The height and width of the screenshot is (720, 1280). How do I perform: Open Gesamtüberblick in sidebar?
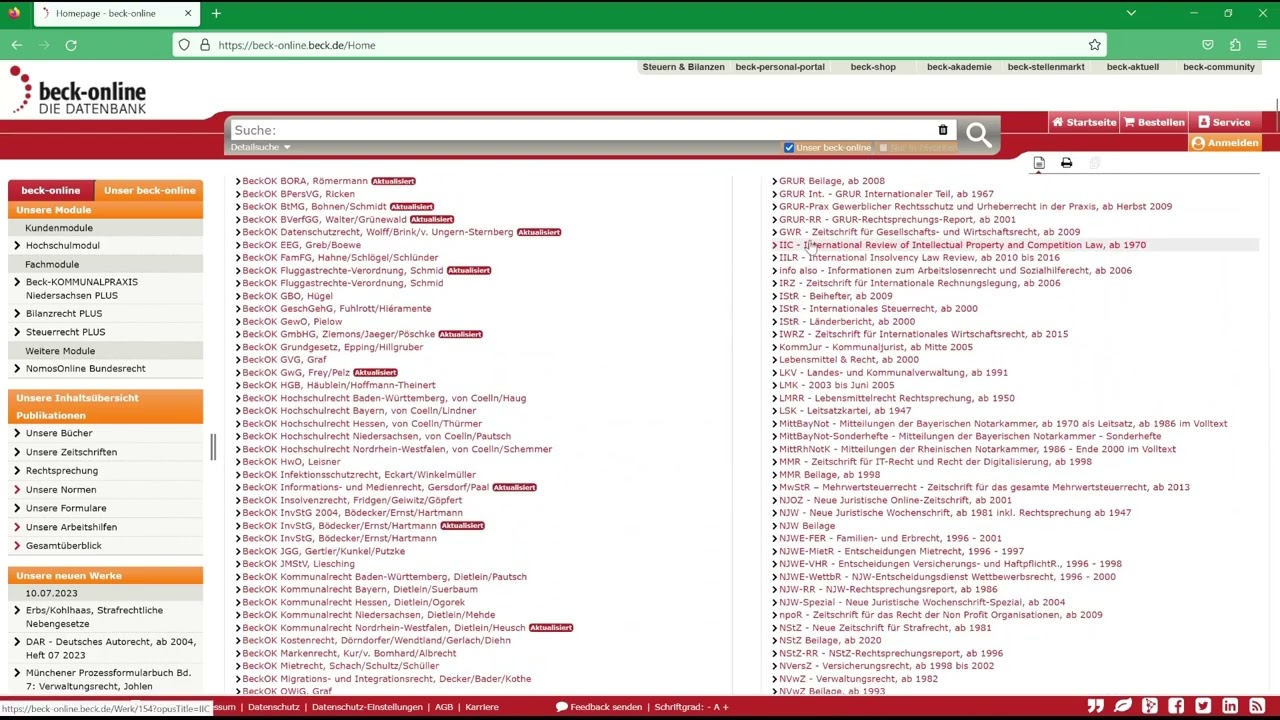pos(64,546)
